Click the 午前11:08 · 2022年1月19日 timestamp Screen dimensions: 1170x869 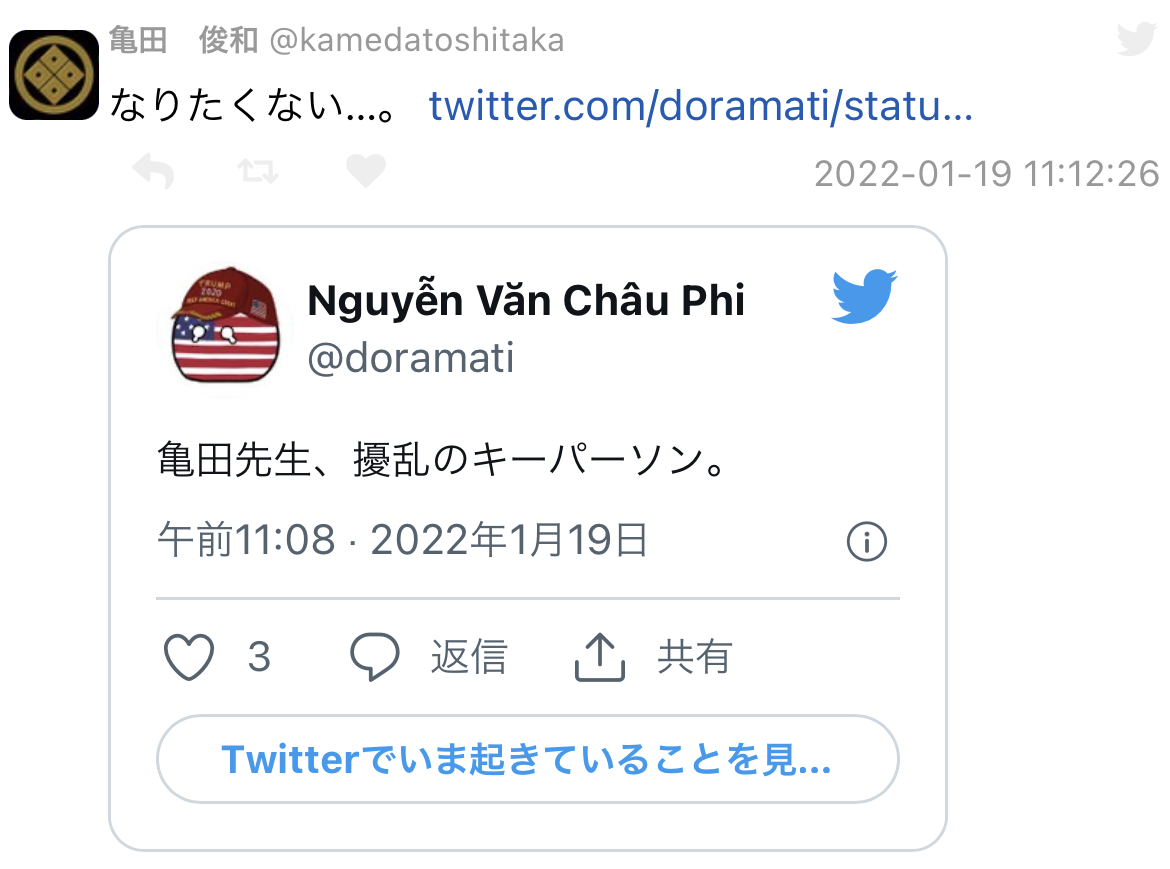tap(403, 539)
